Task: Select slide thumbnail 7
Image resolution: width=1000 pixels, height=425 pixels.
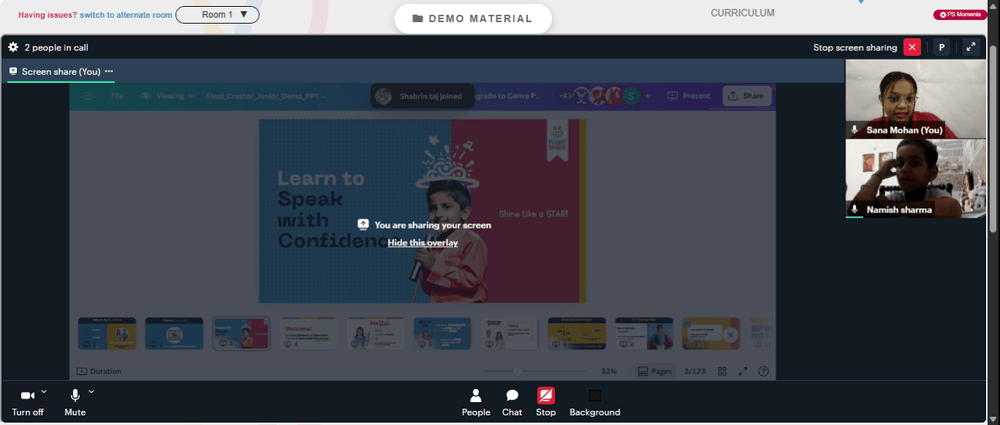Action: point(510,333)
